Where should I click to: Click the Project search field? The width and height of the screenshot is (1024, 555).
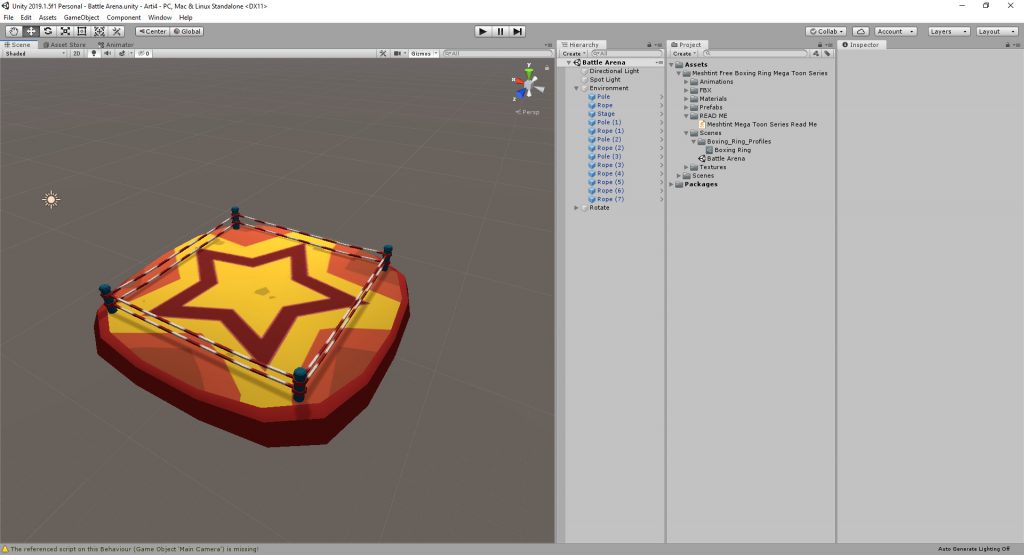click(x=754, y=54)
